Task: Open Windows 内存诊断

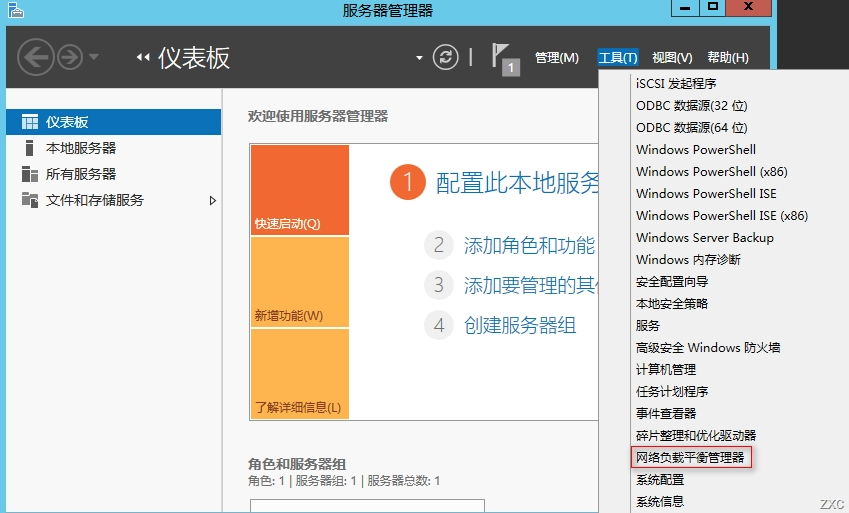Action: pos(688,259)
